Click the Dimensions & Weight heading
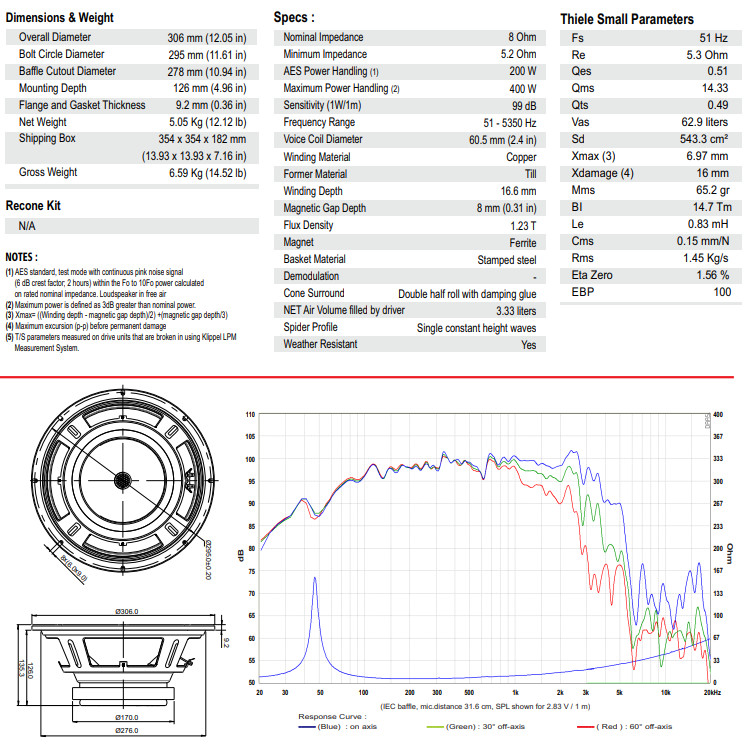 (x=59, y=18)
